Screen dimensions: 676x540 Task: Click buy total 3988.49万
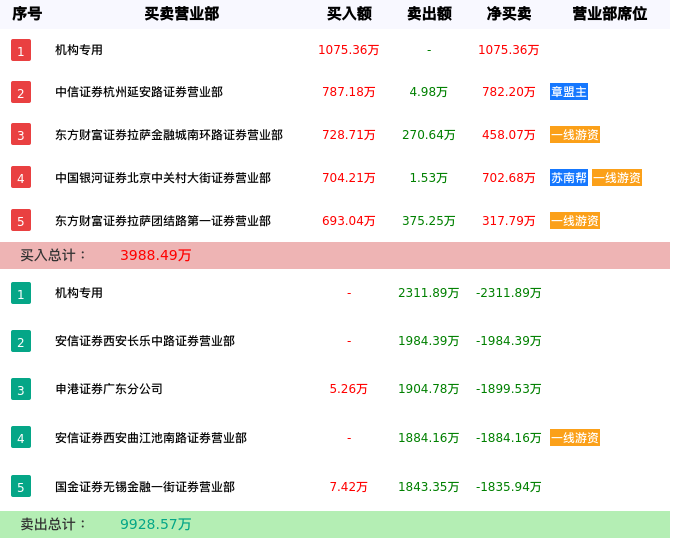156,255
